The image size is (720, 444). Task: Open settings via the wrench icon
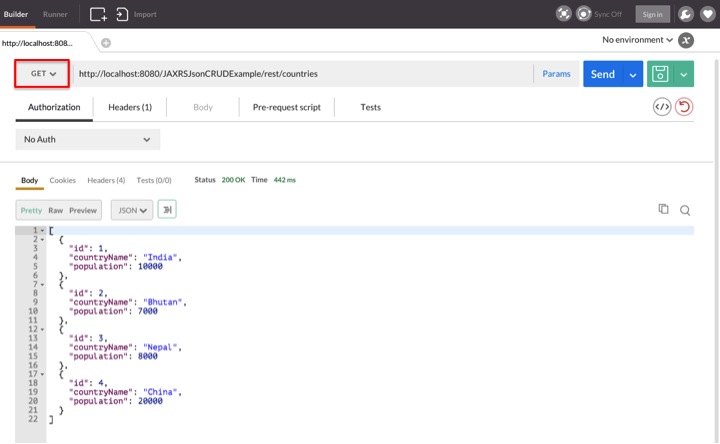685,14
